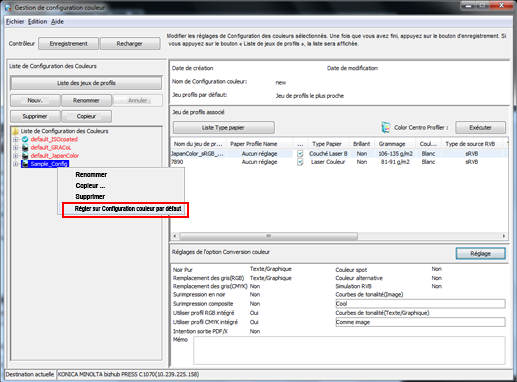
Task: Select the 7890 profile row
Action: pyautogui.click(x=339, y=162)
